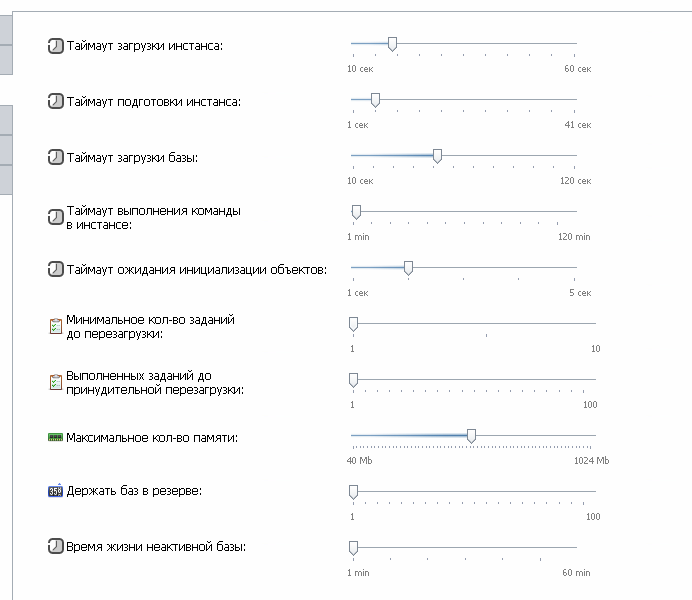
Task: Click the Минимальное кол-во заданий slider thumb
Action: click(353, 324)
